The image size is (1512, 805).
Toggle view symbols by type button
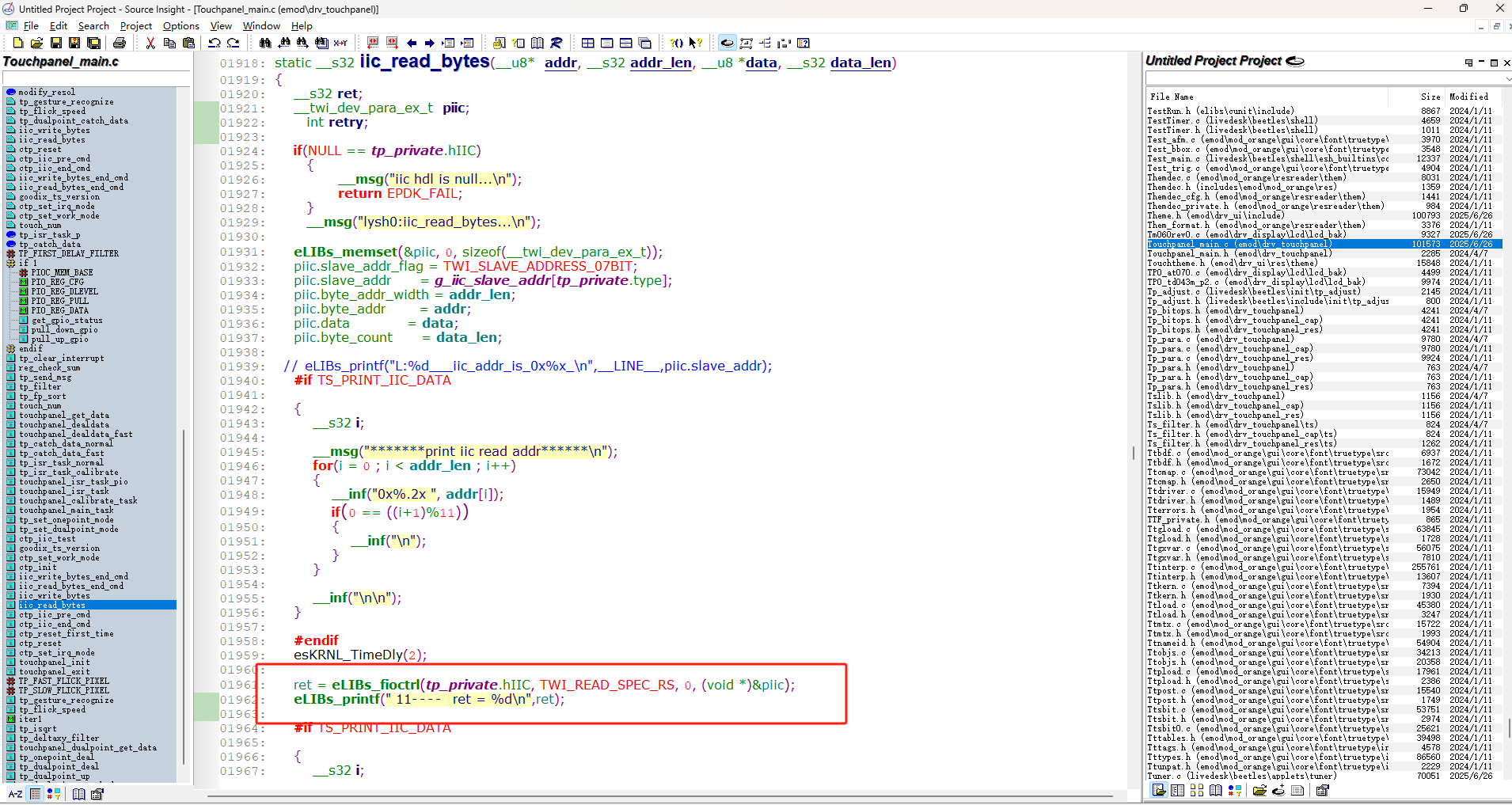coord(54,794)
